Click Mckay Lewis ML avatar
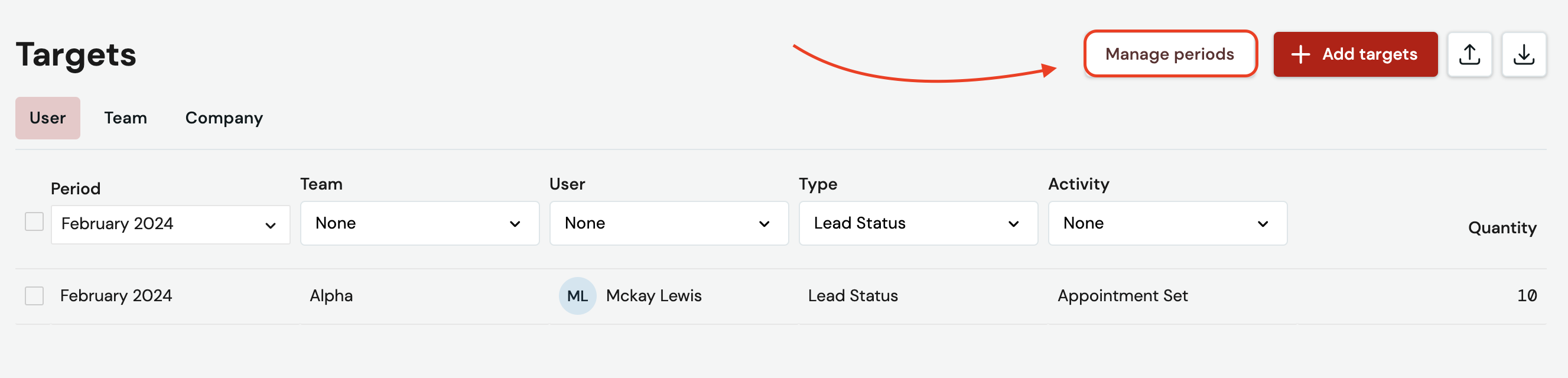This screenshot has width=1568, height=378. [x=577, y=296]
